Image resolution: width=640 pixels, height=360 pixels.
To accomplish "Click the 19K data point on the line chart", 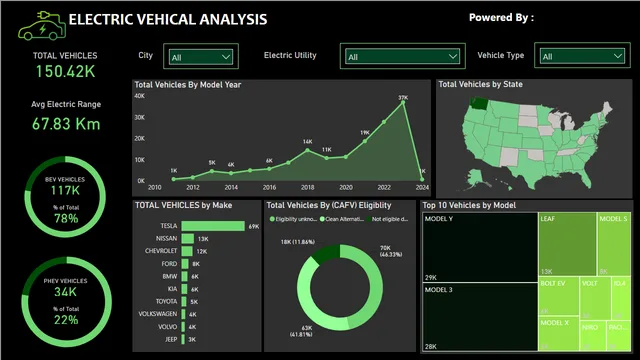I will [365, 141].
